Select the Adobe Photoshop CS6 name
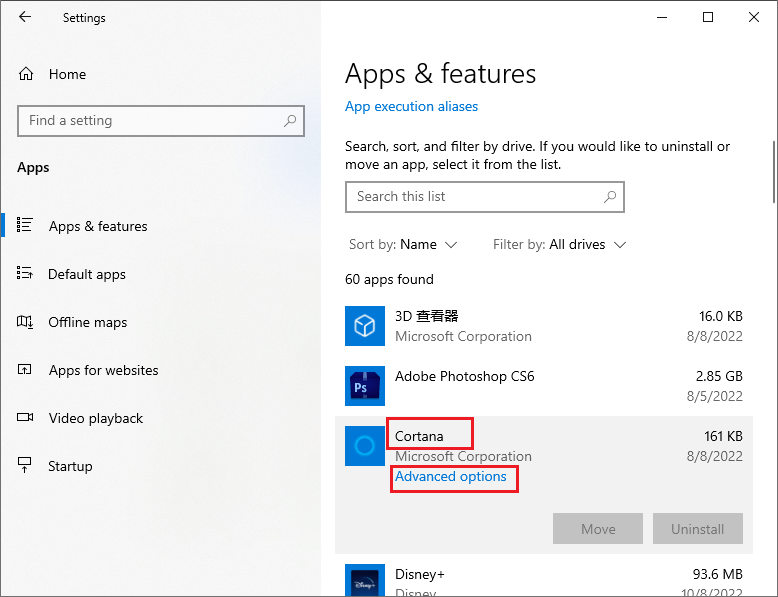 [464, 376]
